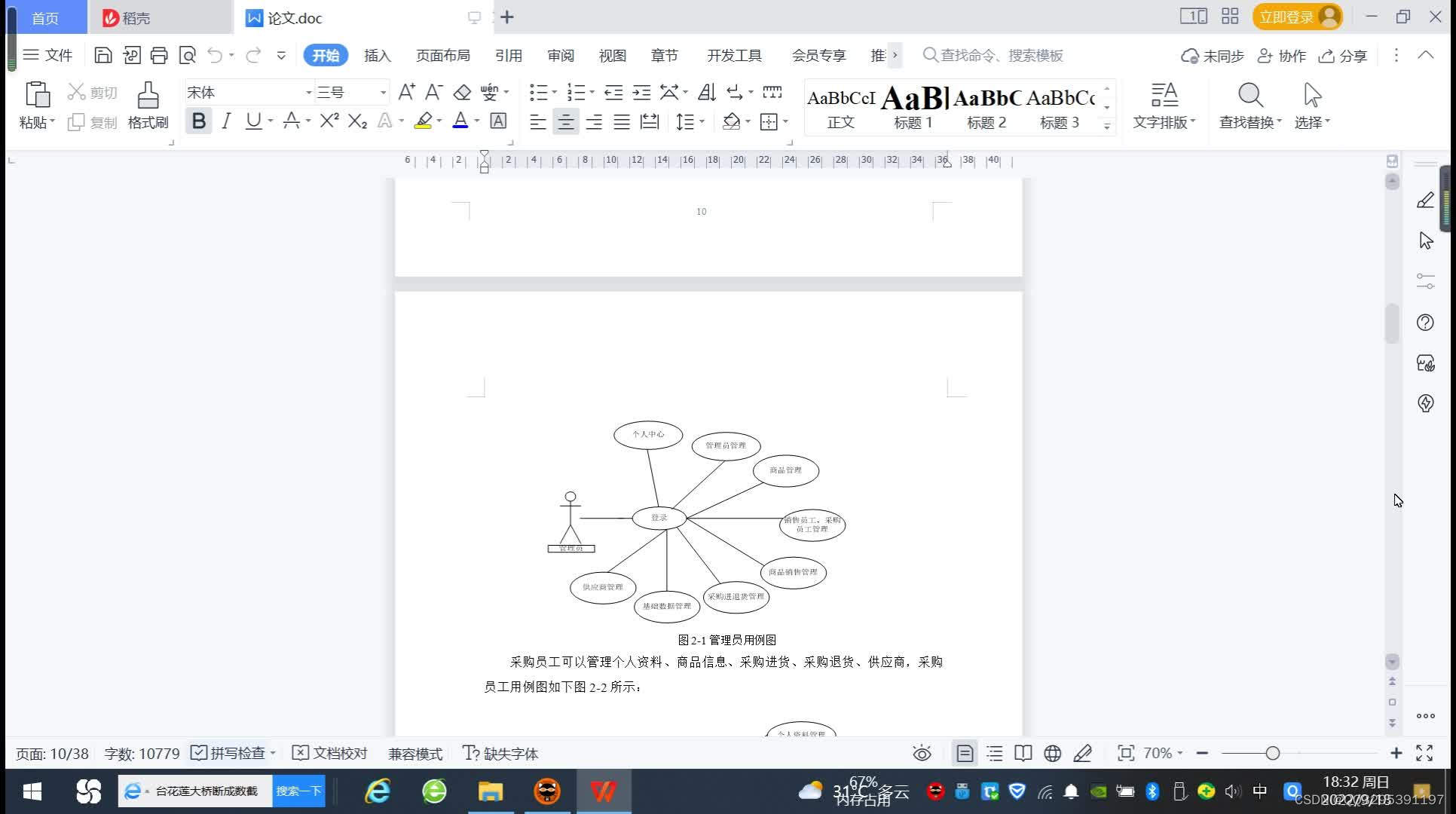The image size is (1456, 814).
Task: Apply yellow text highlight color
Action: click(x=424, y=121)
